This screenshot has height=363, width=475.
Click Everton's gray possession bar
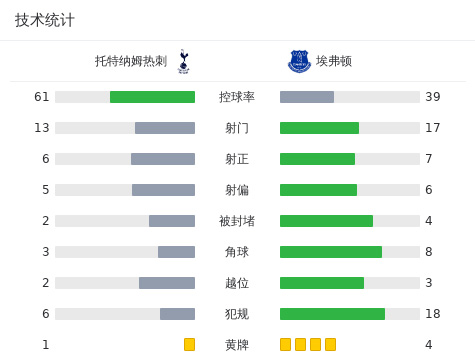pyautogui.click(x=307, y=97)
